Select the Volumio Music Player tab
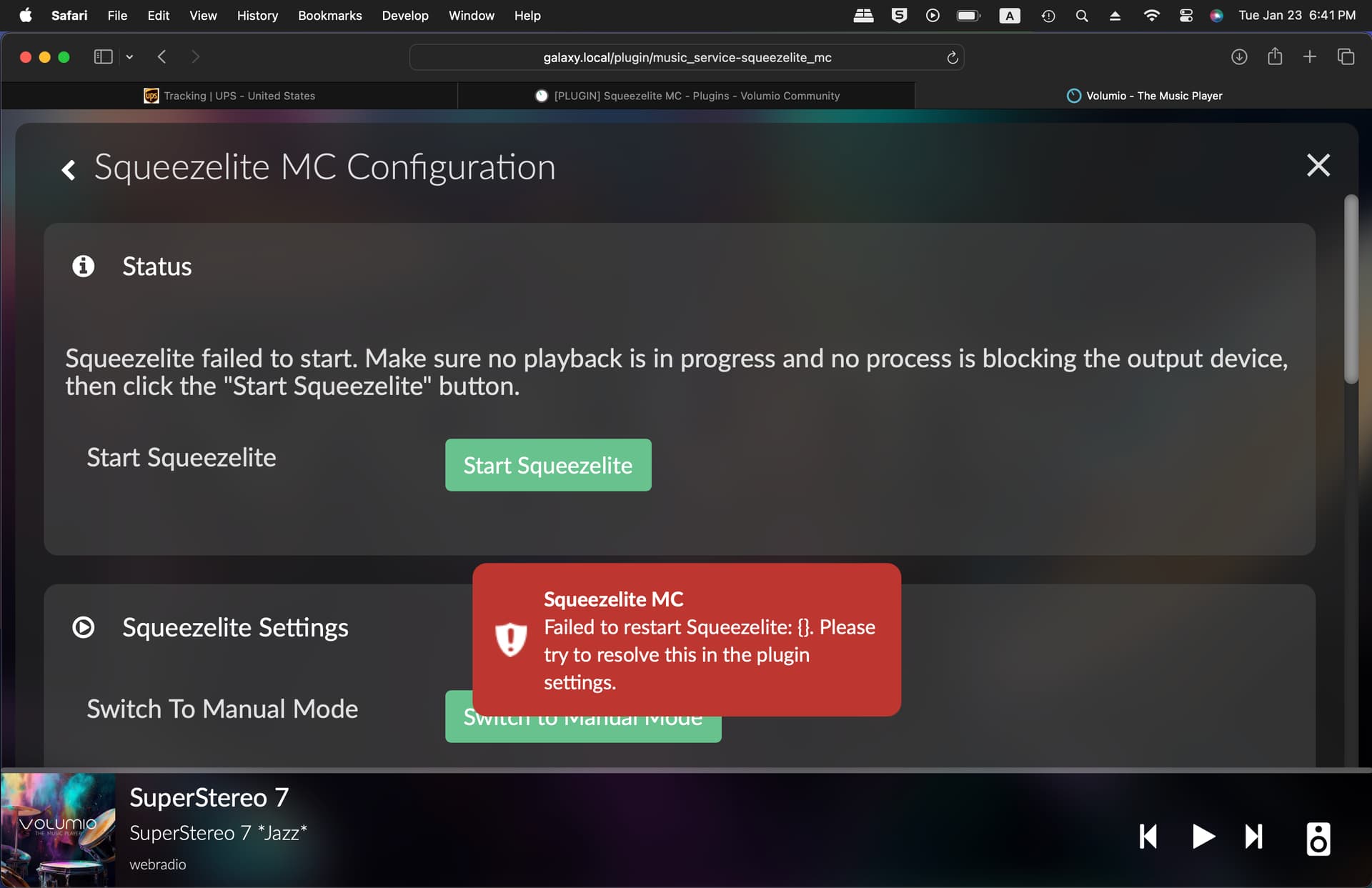The image size is (1372, 888). pos(1143,96)
